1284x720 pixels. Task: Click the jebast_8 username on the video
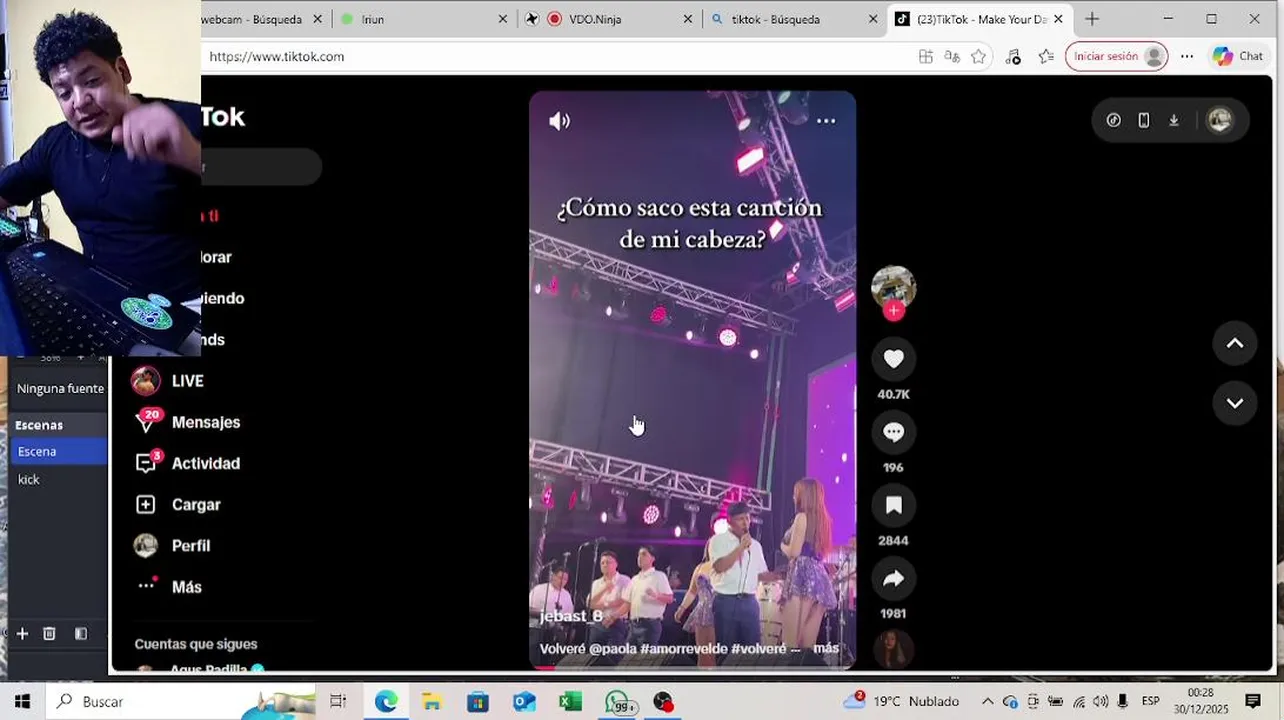(x=571, y=616)
